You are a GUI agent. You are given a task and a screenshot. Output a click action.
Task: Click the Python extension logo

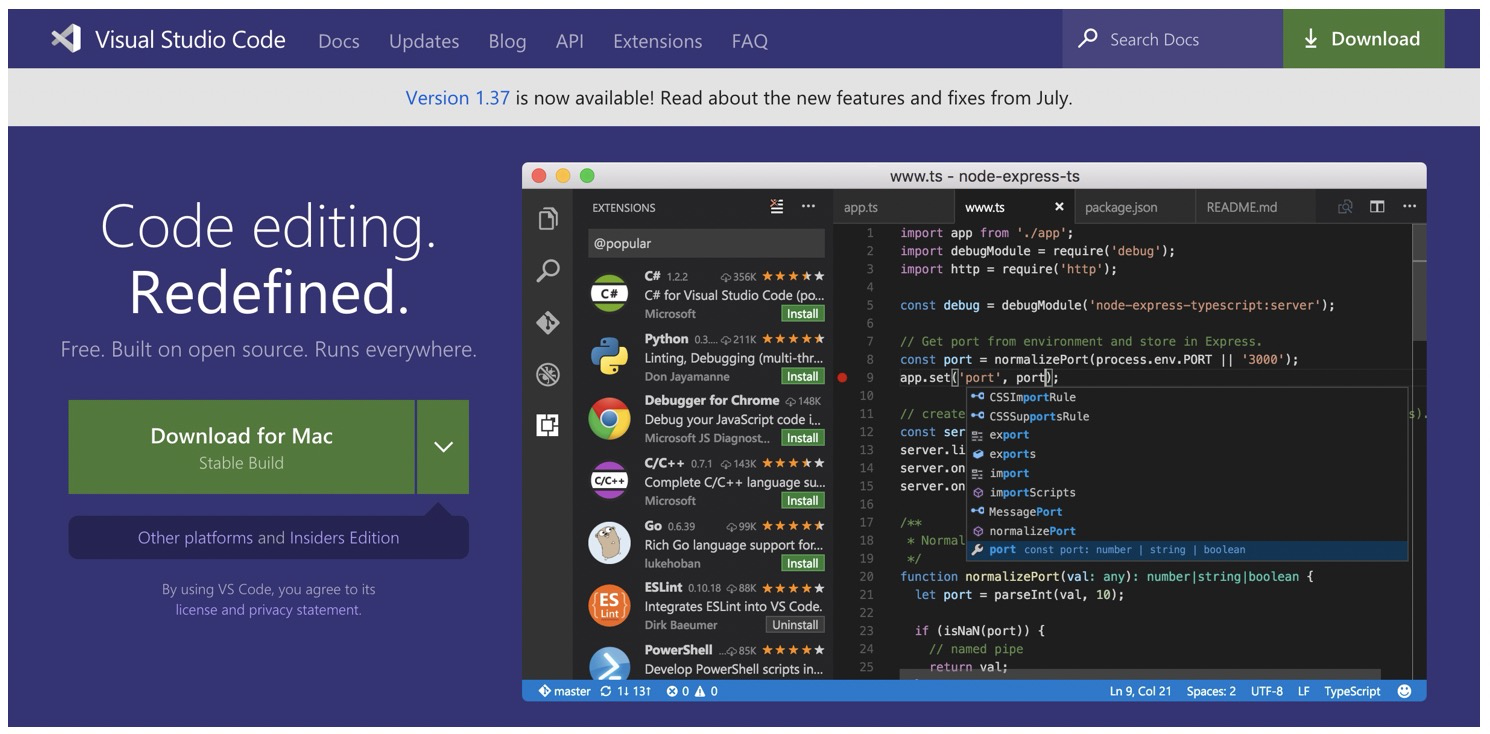click(x=609, y=356)
